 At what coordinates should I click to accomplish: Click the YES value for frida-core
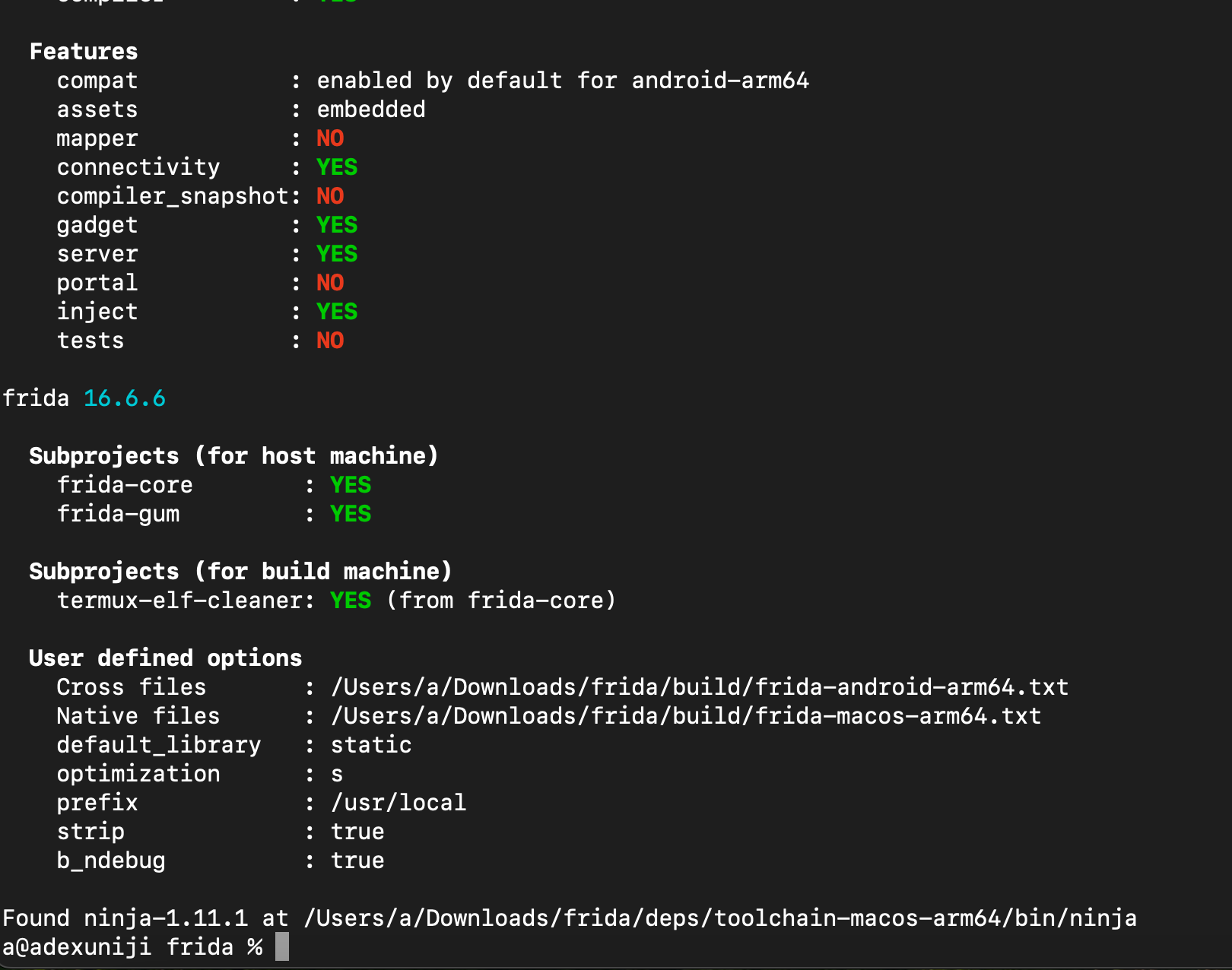click(351, 485)
